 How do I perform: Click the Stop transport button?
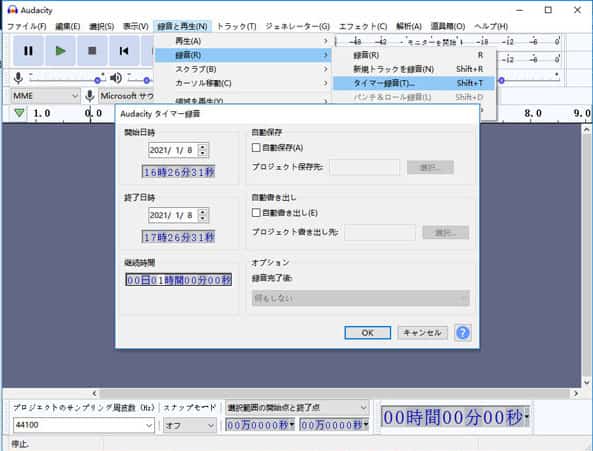tap(92, 51)
